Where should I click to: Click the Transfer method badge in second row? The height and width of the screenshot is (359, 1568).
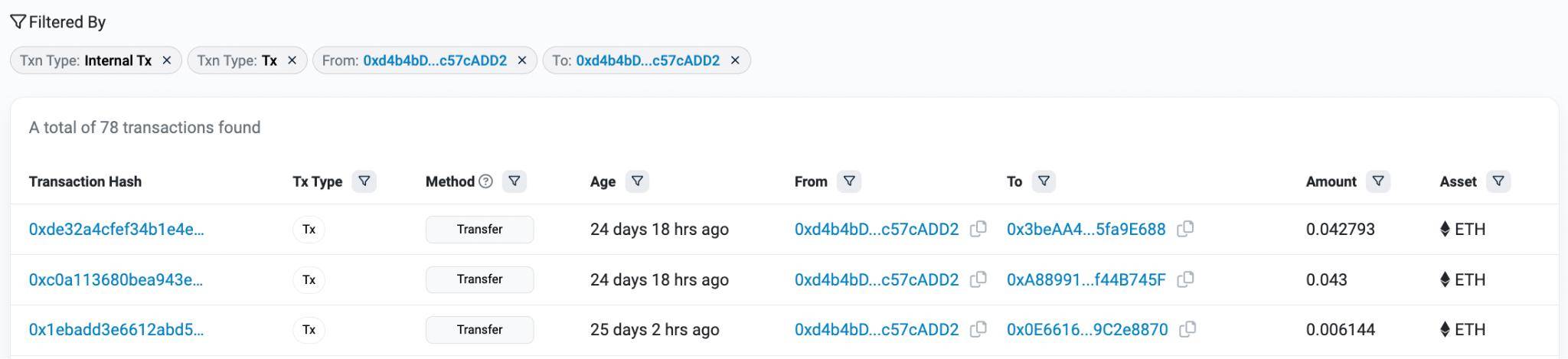479,279
